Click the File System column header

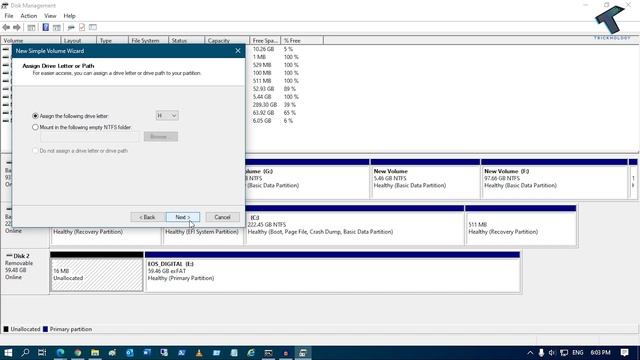tap(148, 40)
